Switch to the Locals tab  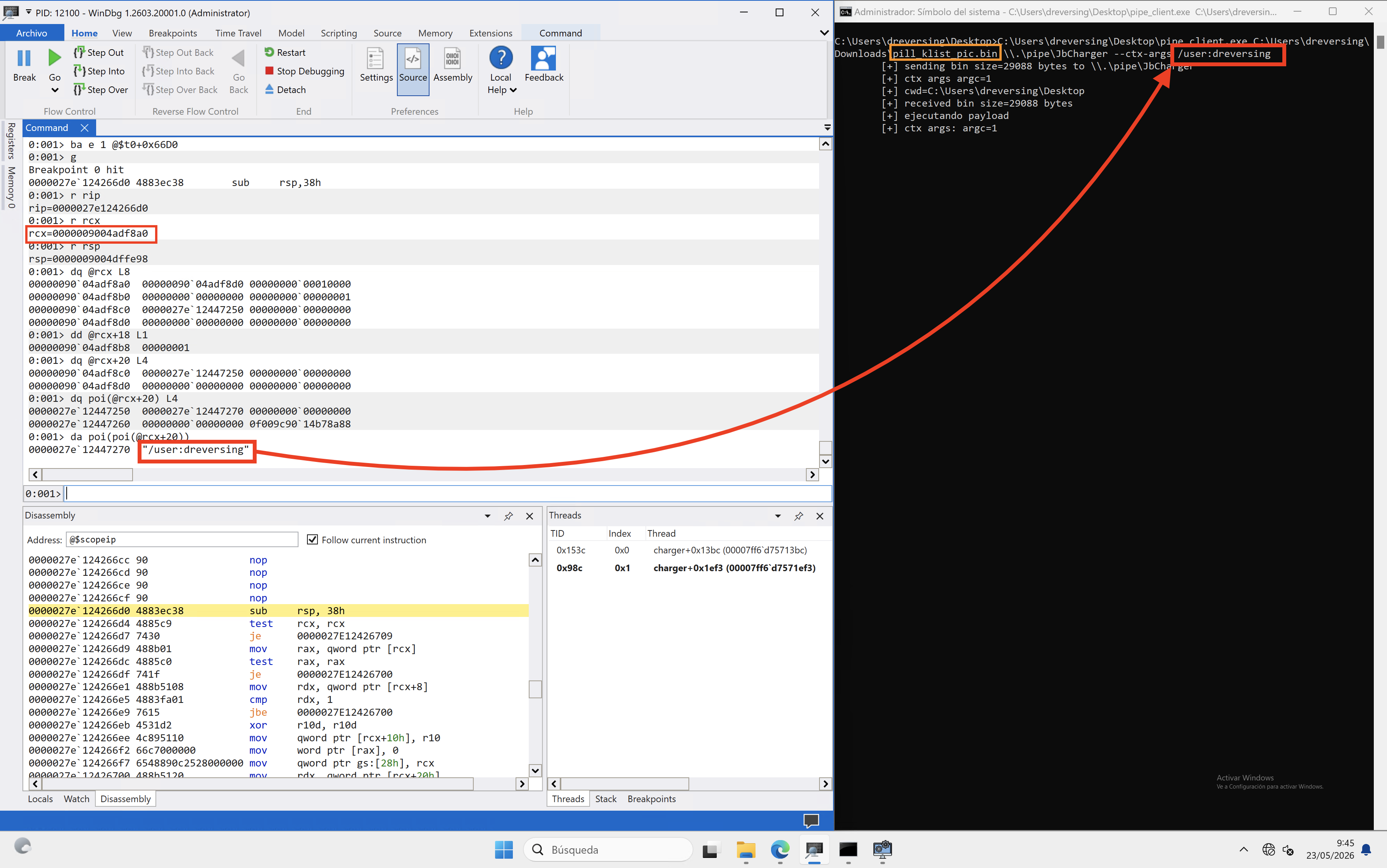[x=40, y=799]
